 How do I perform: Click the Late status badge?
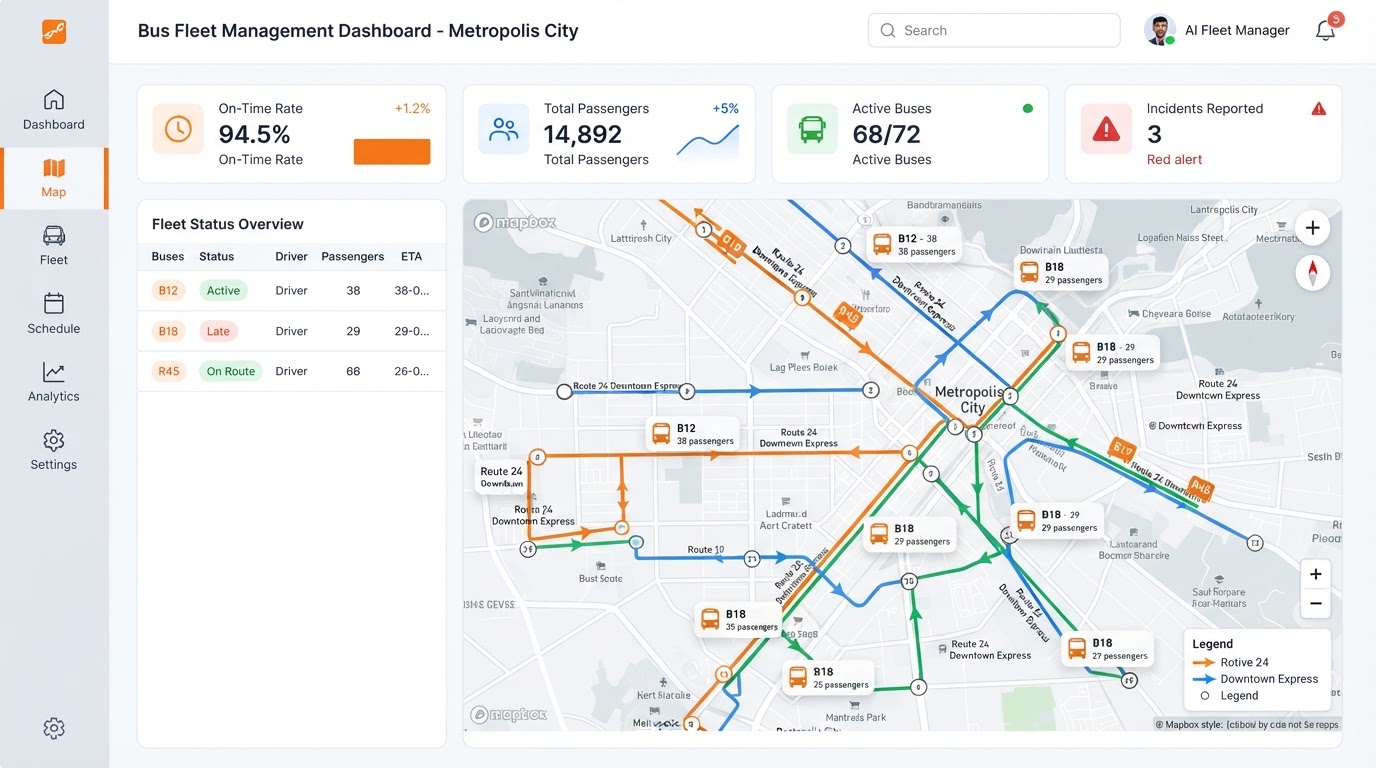pos(218,331)
